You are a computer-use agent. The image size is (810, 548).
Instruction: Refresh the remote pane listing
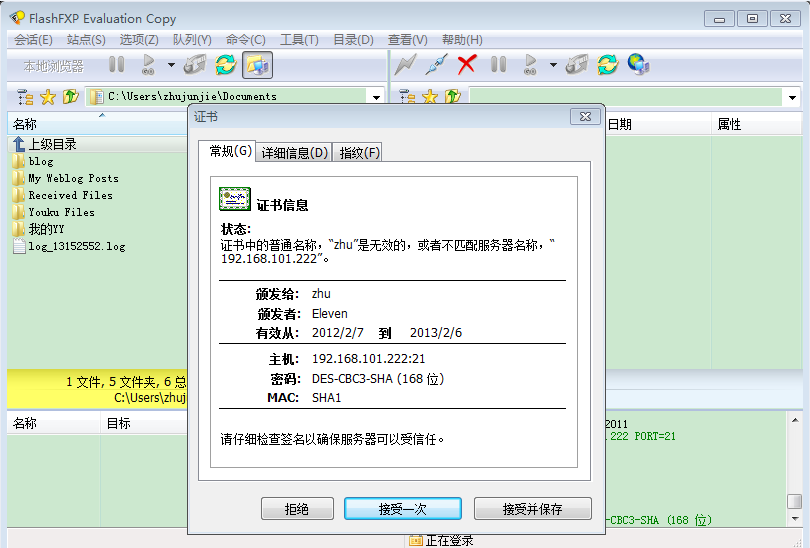coord(608,65)
